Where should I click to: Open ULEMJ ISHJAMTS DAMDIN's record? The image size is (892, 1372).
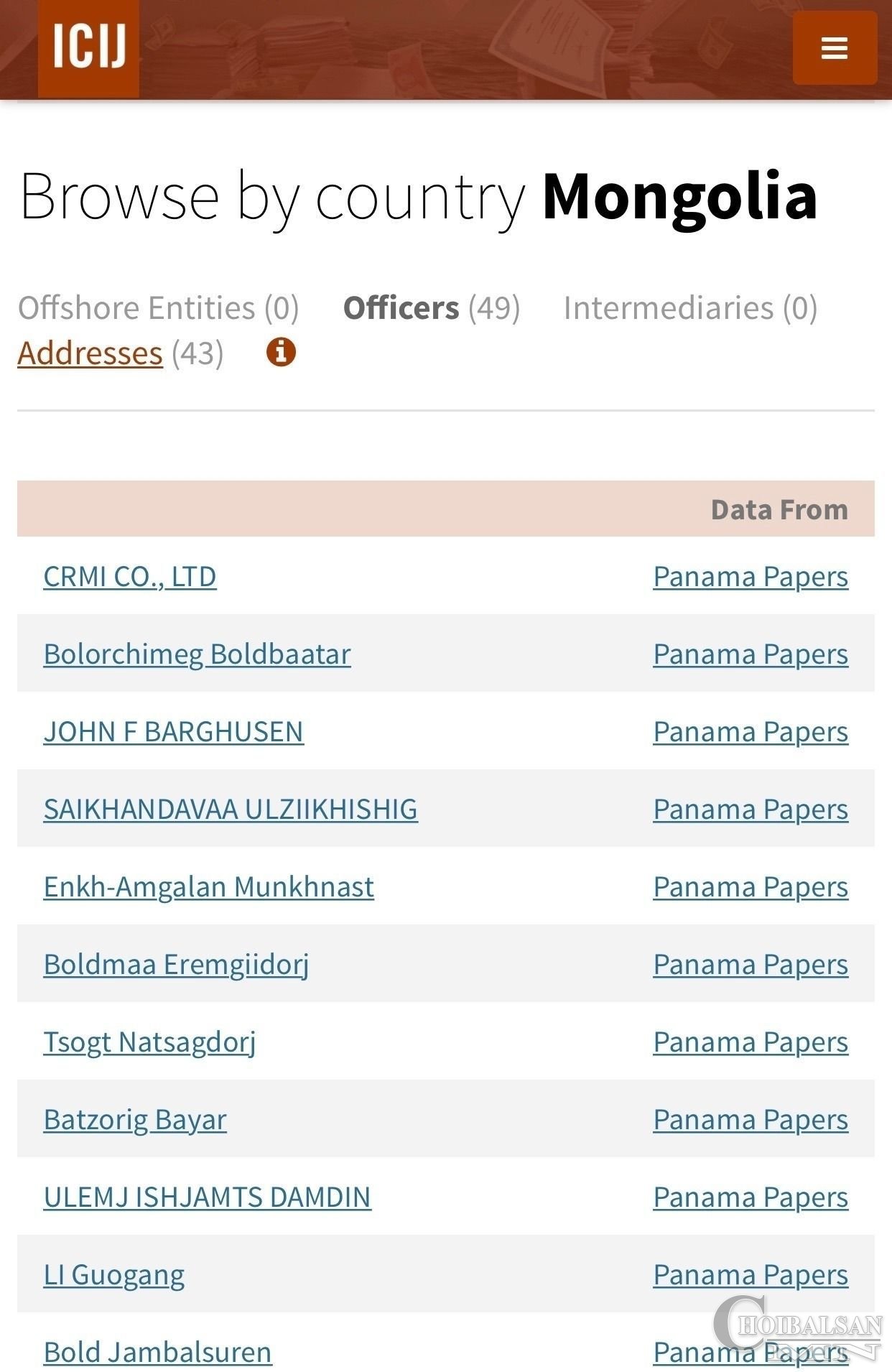click(x=208, y=1197)
